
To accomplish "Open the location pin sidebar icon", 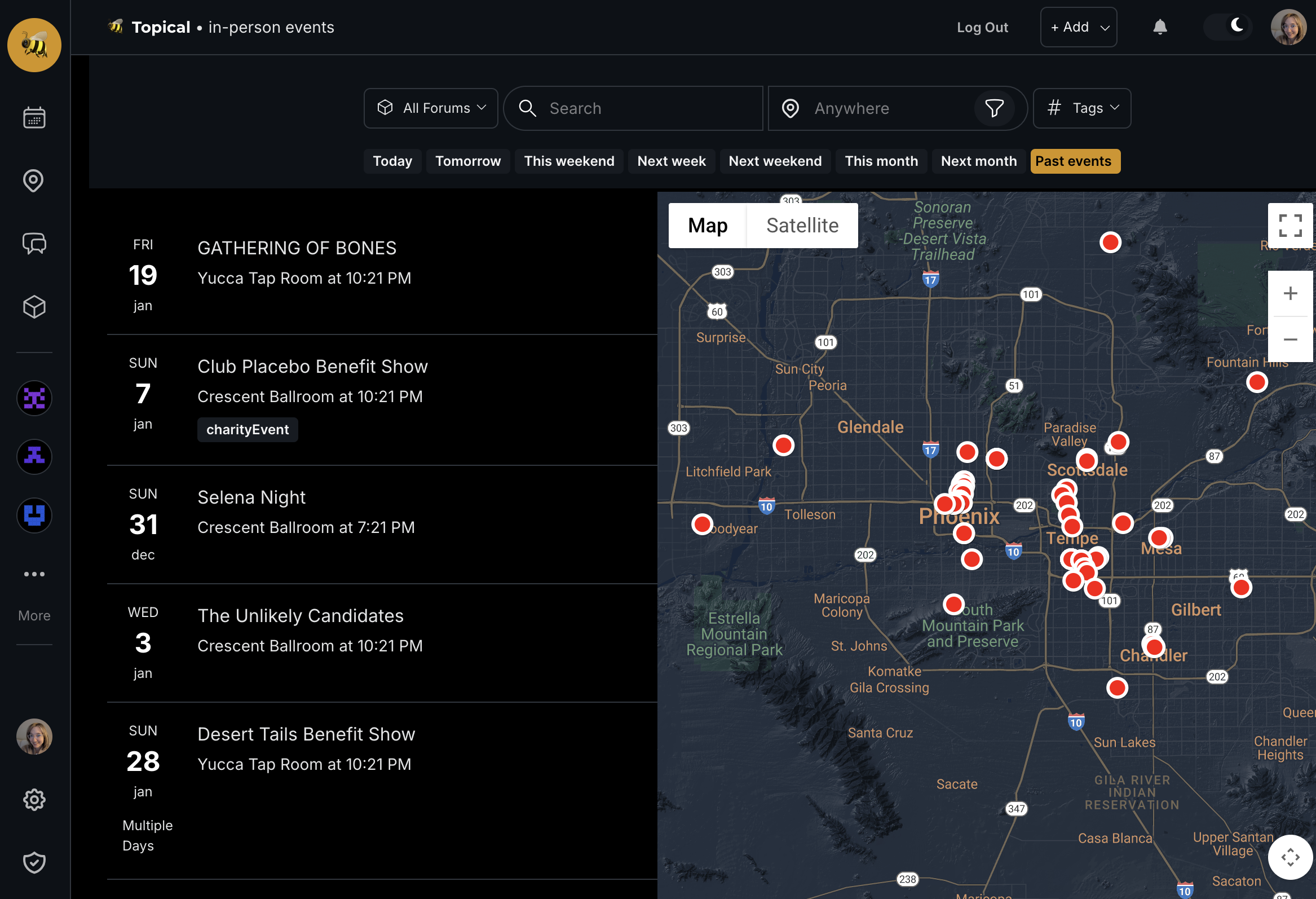I will [34, 180].
